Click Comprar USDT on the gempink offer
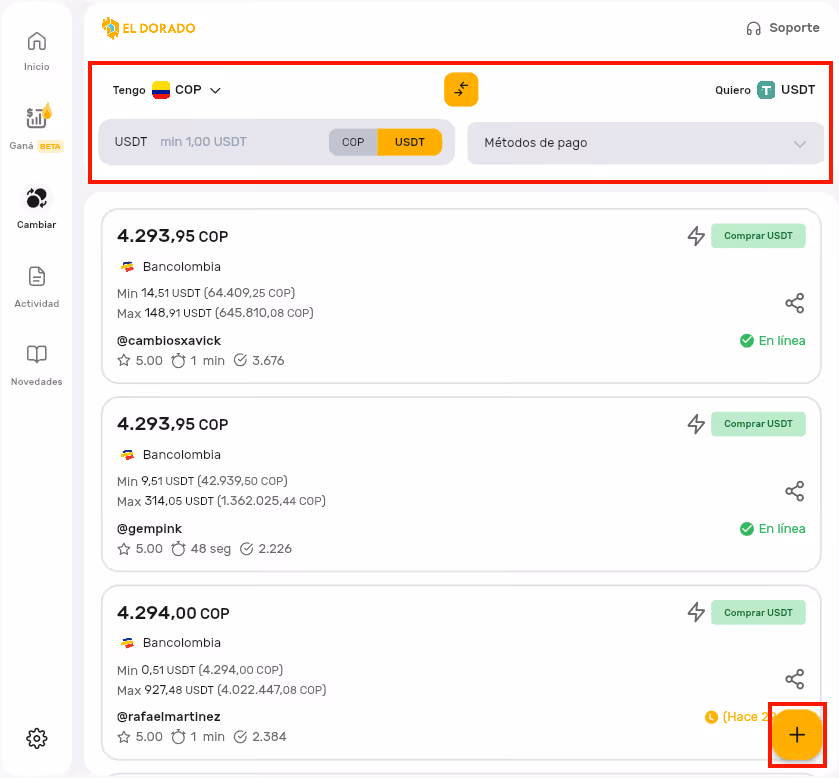 coord(758,424)
